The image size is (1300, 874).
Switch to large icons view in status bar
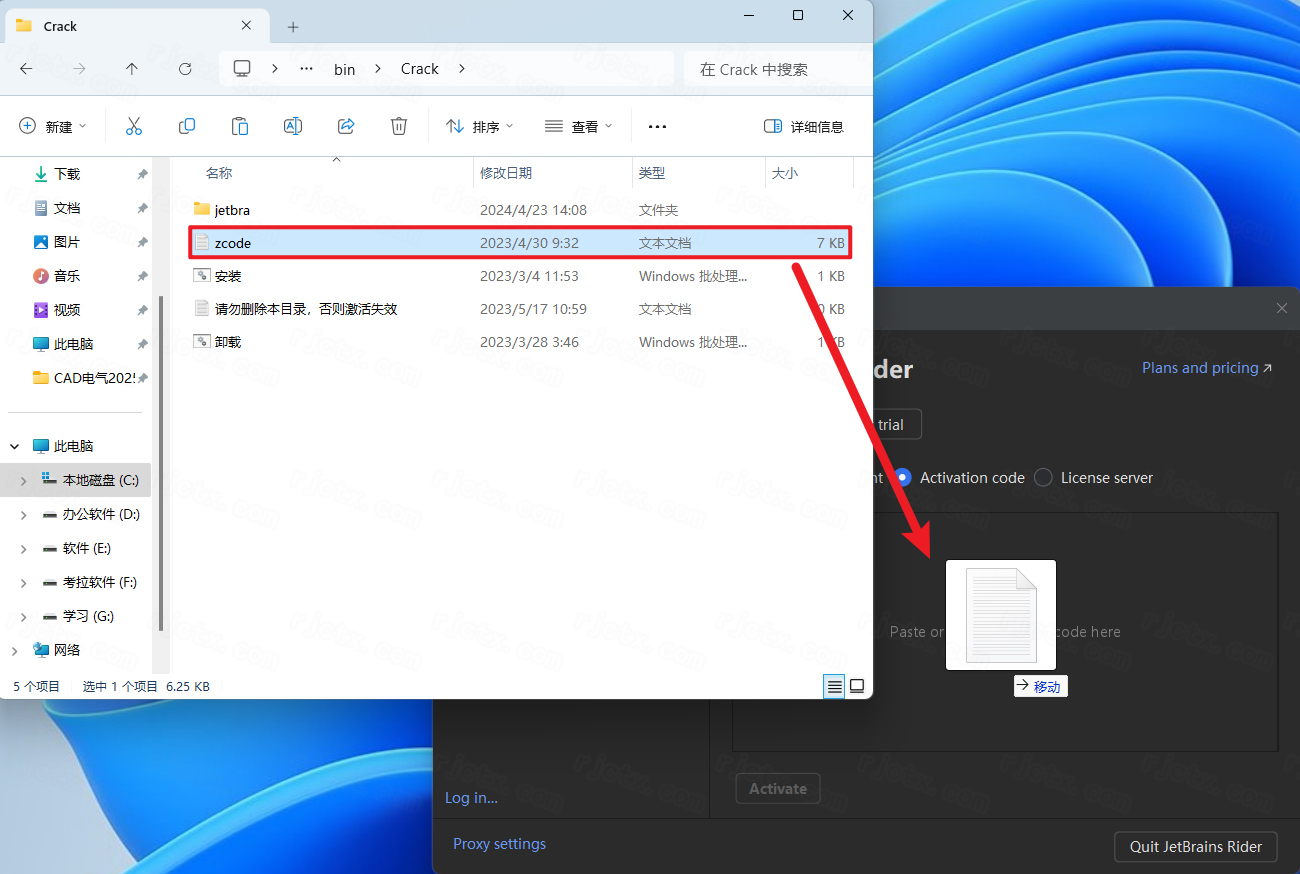tap(857, 686)
